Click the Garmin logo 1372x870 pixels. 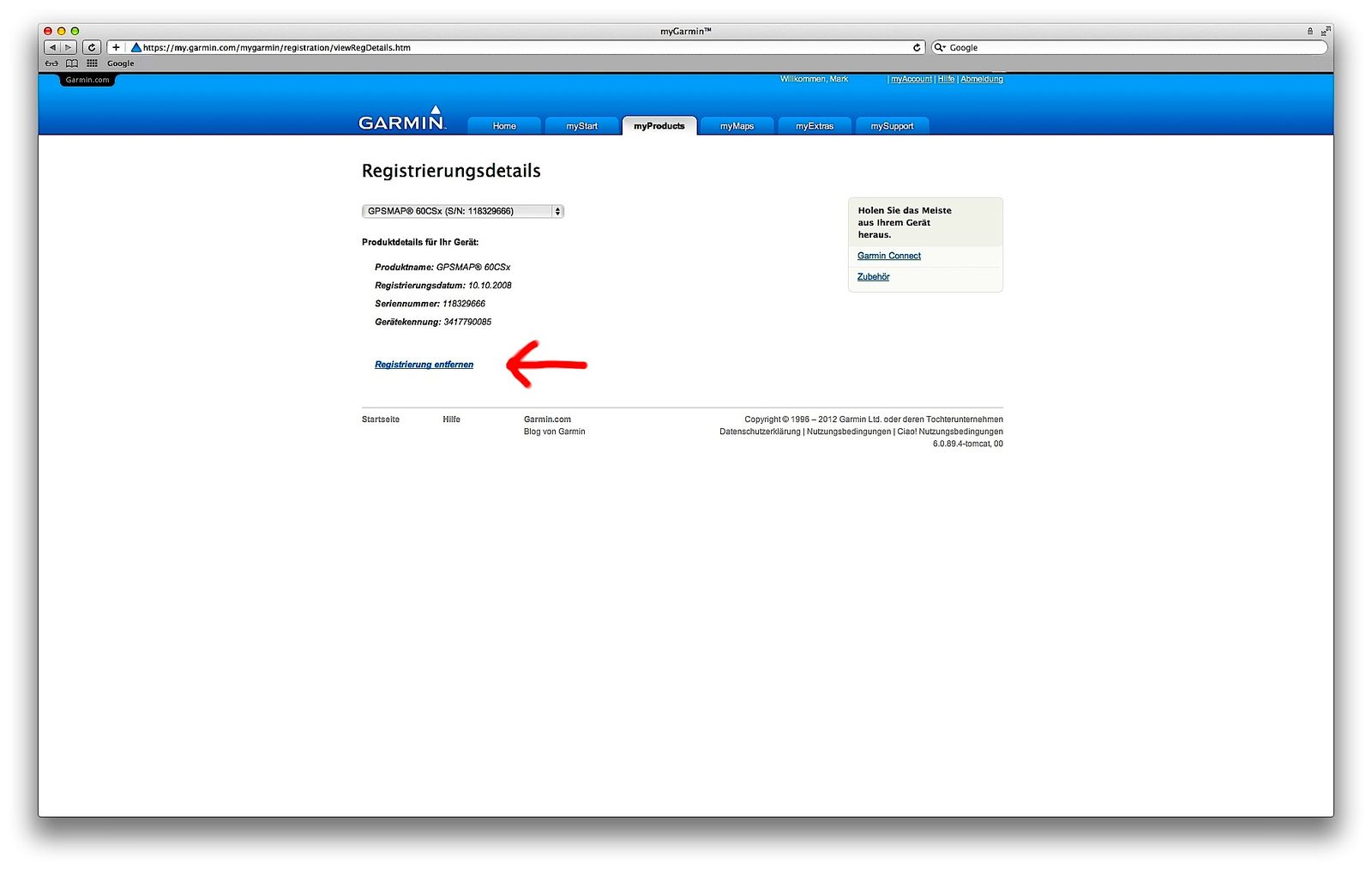402,121
